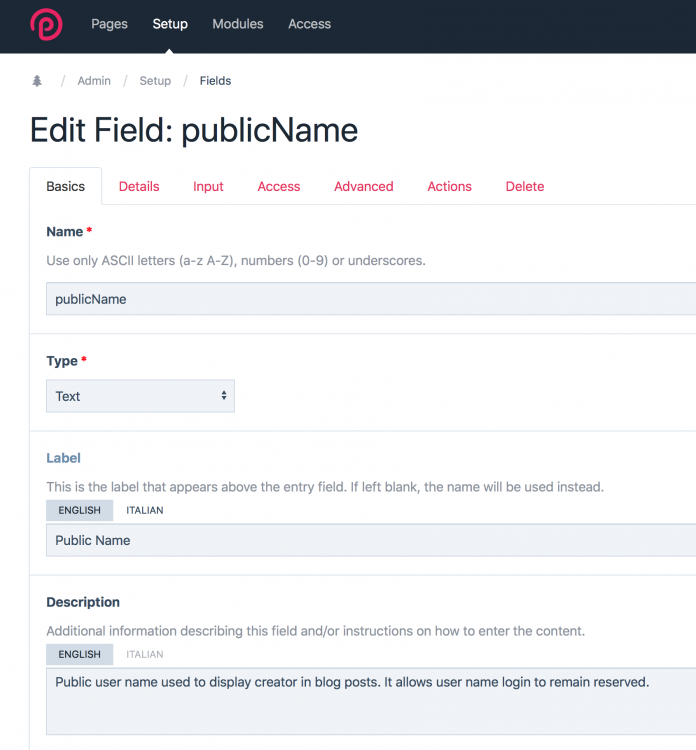
Task: Open the red Access field tab
Action: tap(279, 186)
